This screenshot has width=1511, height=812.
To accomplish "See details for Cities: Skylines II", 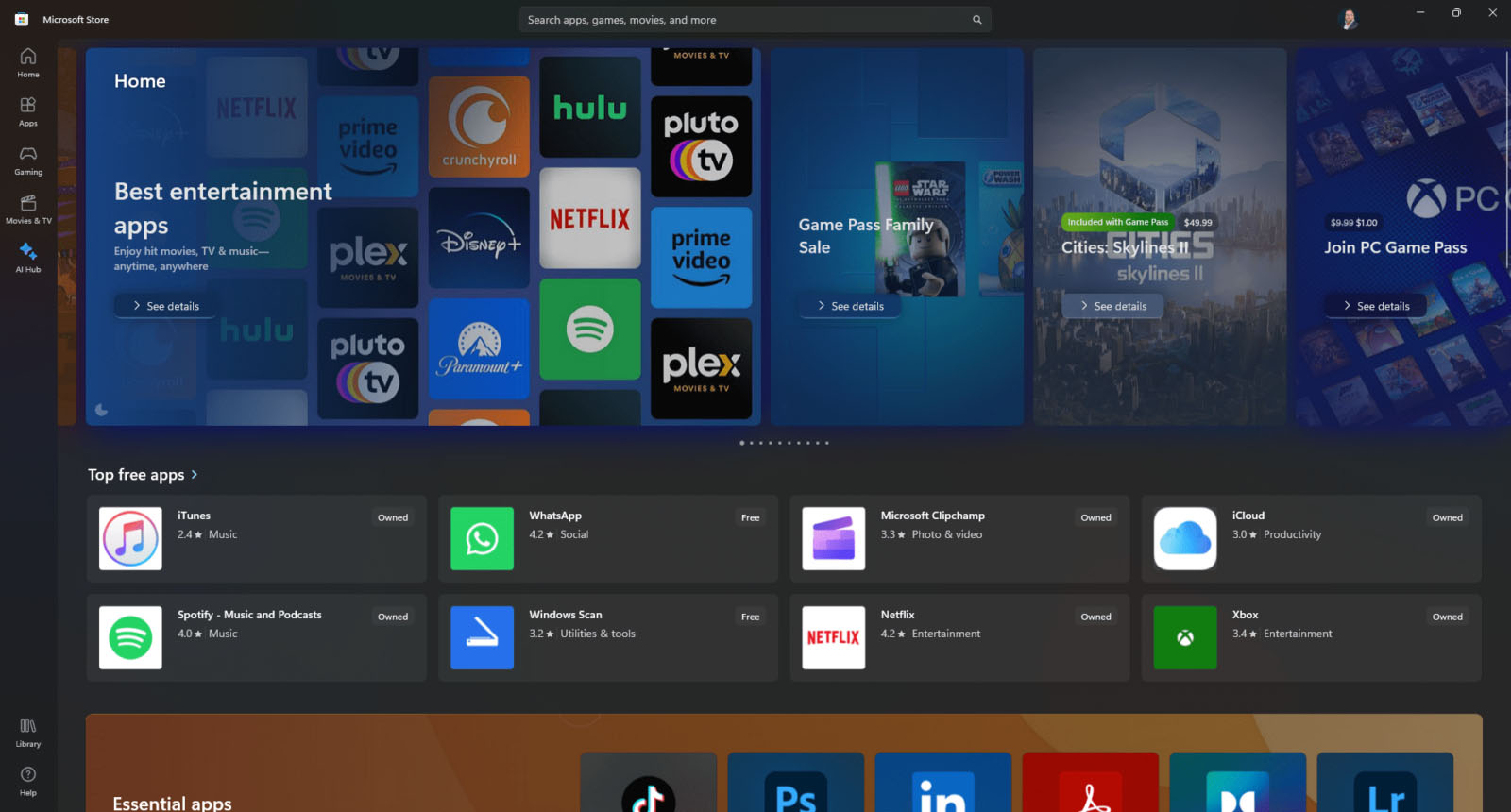I will click(x=1112, y=306).
